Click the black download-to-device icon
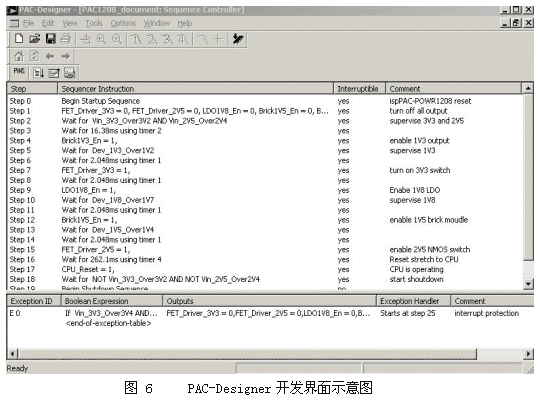540x403 pixels. coord(238,39)
